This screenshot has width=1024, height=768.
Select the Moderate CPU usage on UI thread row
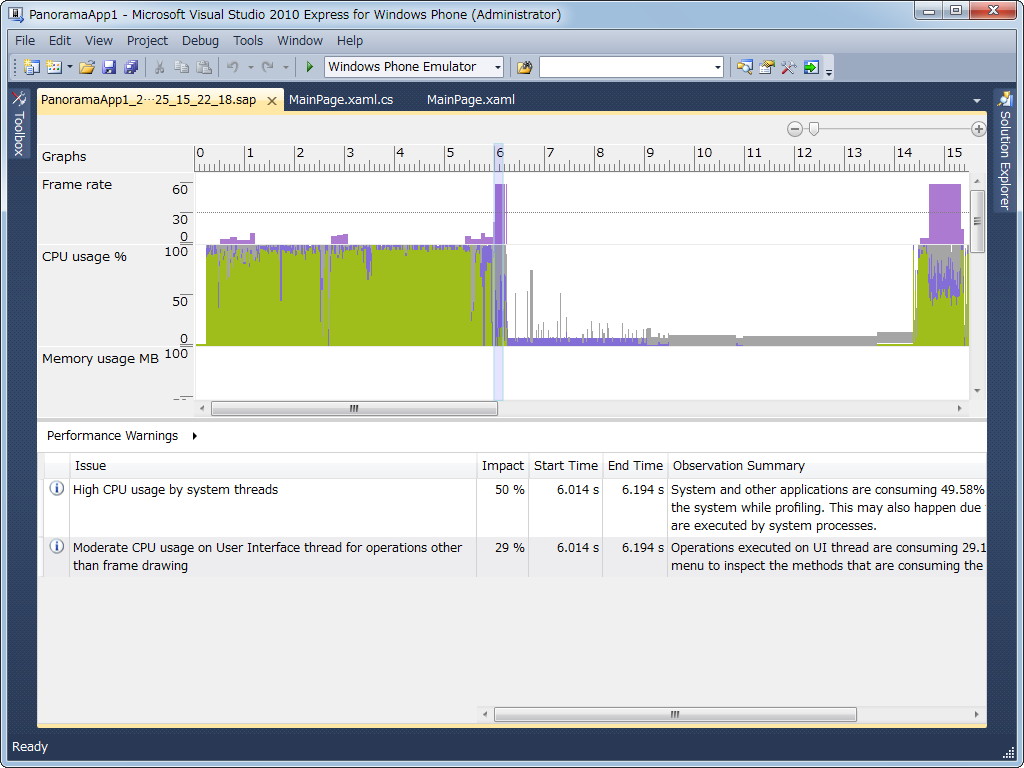[515, 556]
